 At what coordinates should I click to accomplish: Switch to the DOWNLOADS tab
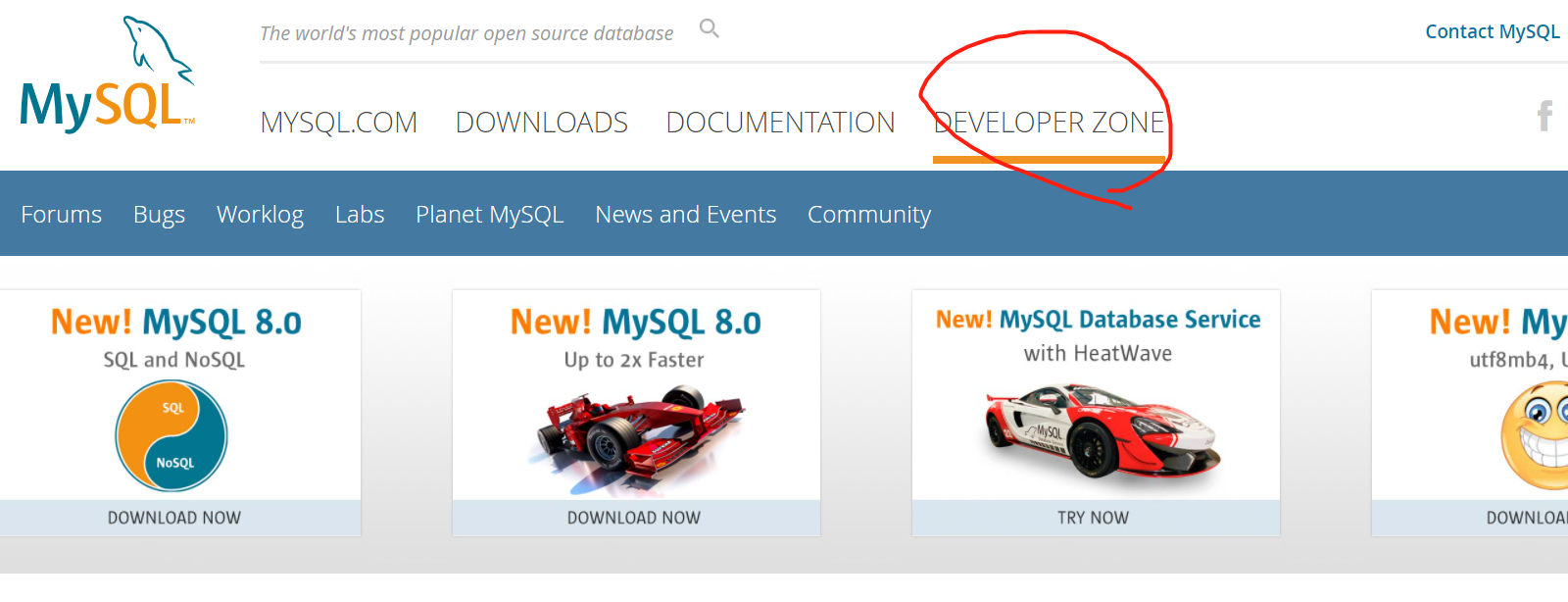(542, 123)
